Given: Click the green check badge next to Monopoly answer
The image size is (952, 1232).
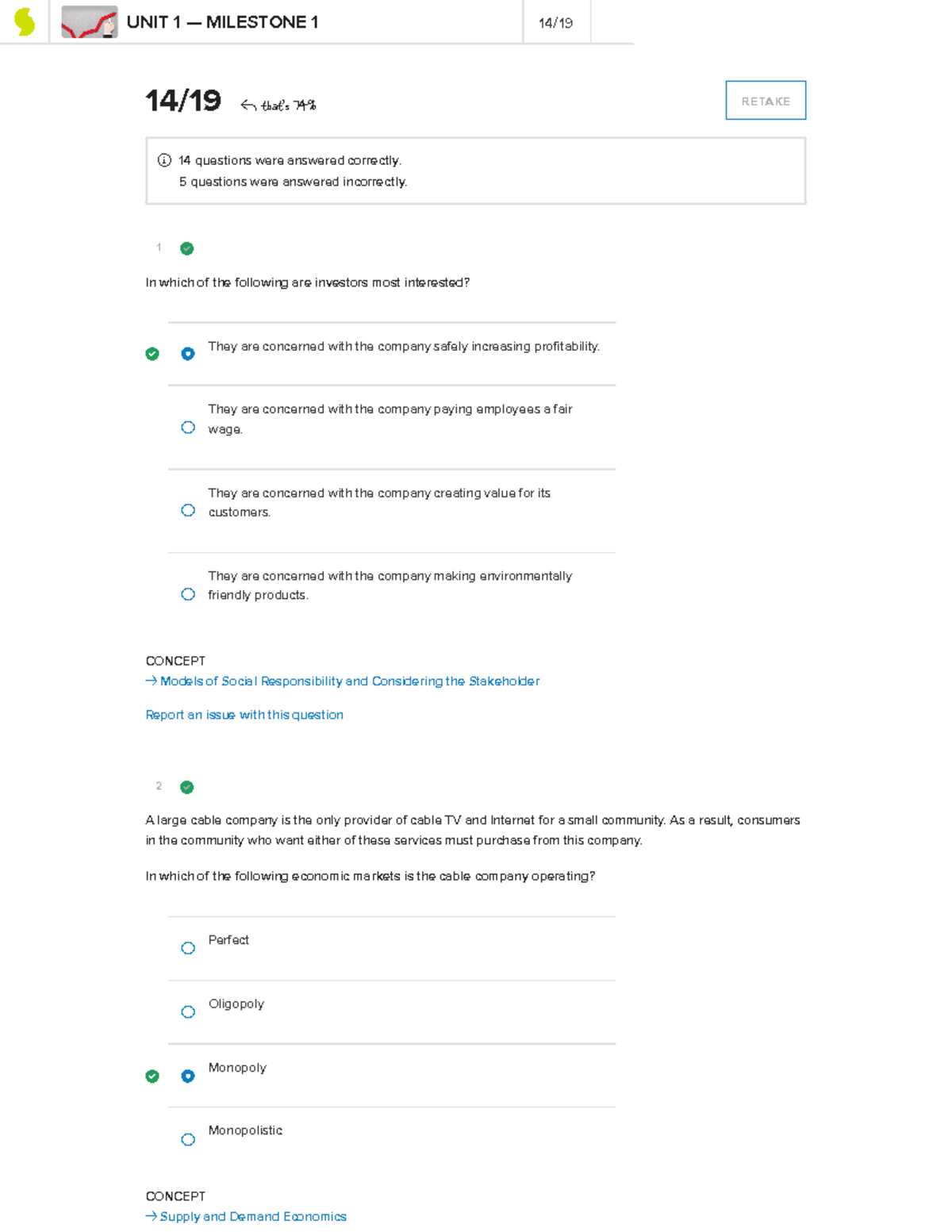Looking at the screenshot, I should pyautogui.click(x=152, y=1076).
